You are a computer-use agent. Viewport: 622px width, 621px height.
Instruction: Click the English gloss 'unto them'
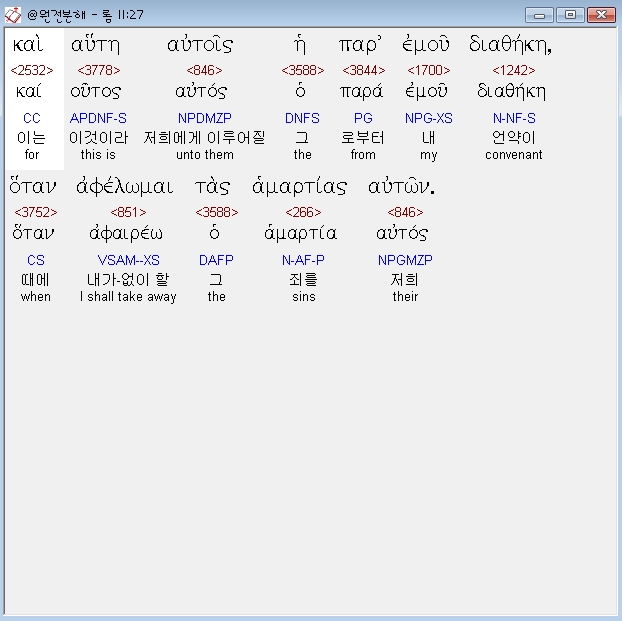point(205,154)
